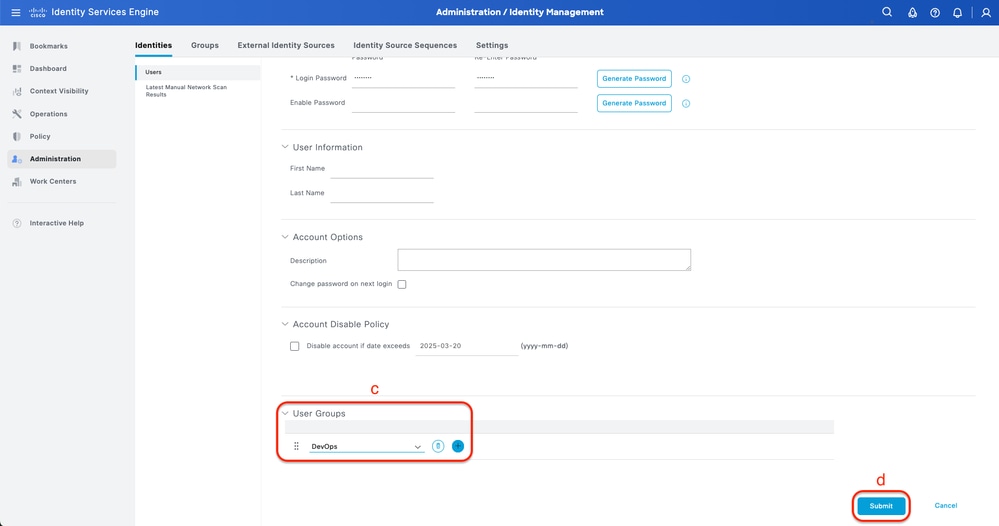Click info icon beside Enable Password generator
The width and height of the screenshot is (999, 526).
[686, 103]
